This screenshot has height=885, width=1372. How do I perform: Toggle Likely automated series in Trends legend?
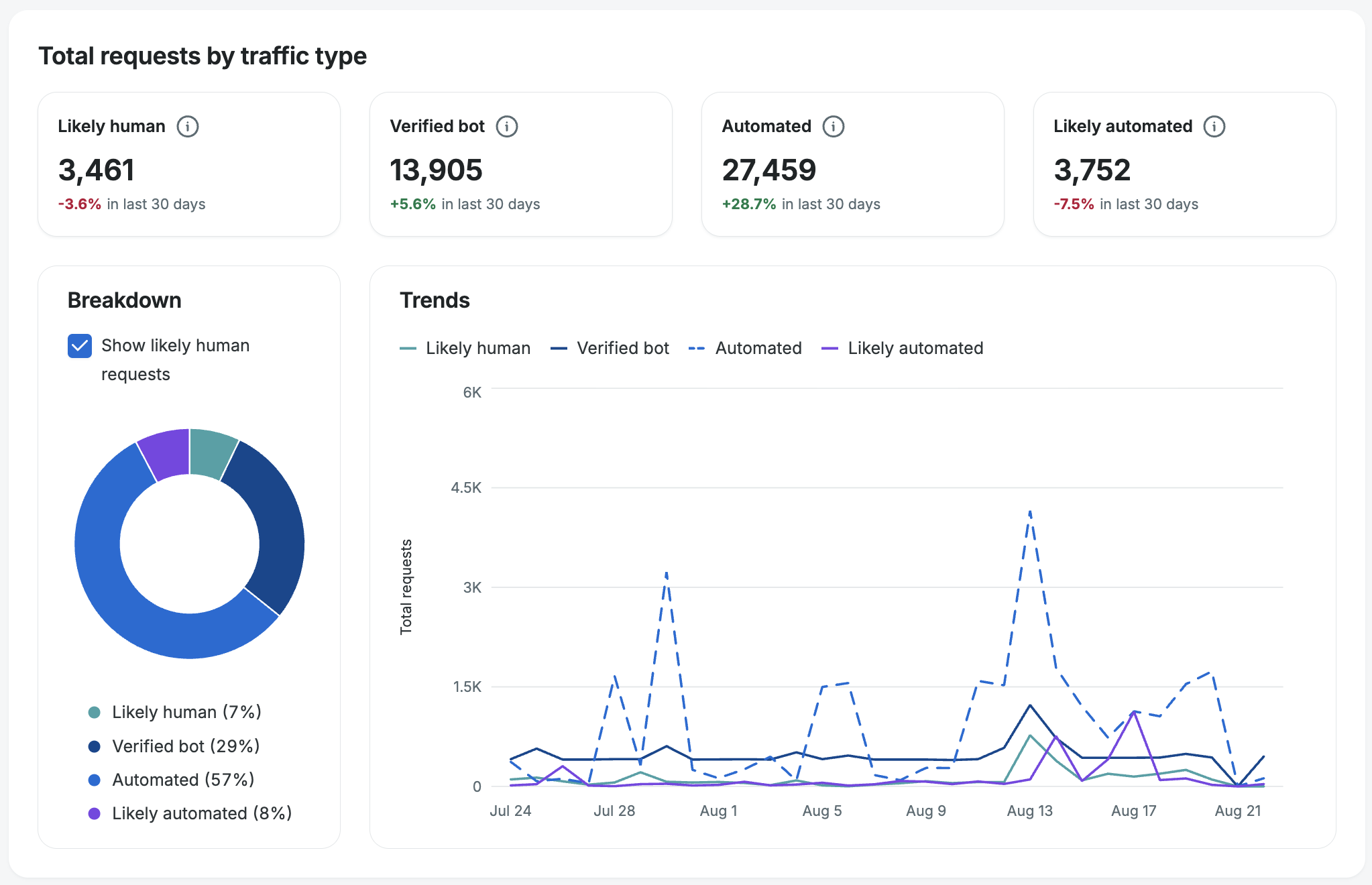tap(903, 348)
